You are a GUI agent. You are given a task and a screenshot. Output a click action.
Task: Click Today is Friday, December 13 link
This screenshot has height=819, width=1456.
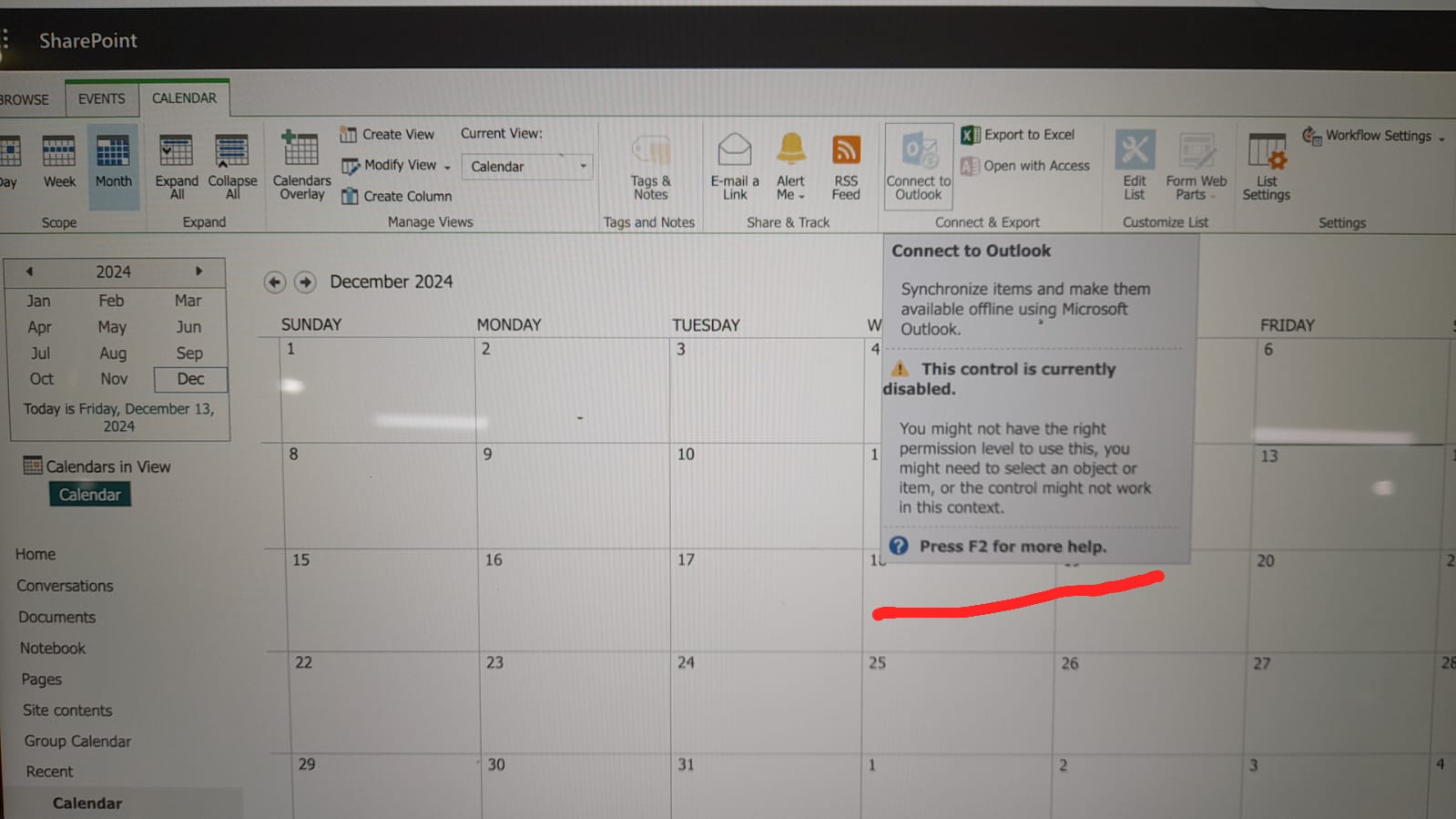pyautogui.click(x=118, y=417)
